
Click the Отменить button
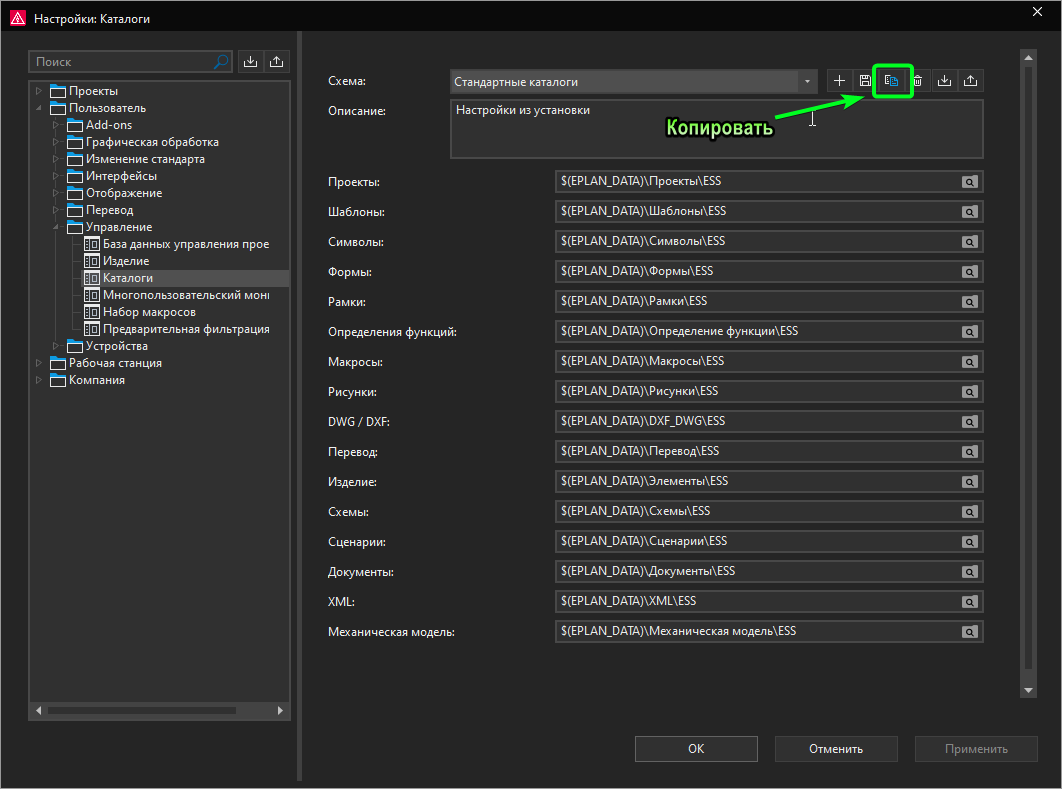pos(836,748)
